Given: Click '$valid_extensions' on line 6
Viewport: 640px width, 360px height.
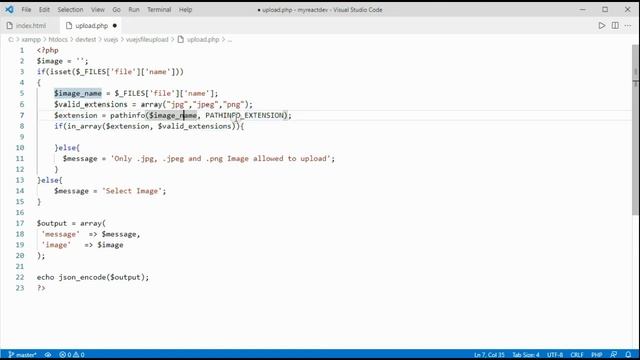Looking at the screenshot, I should coord(91,104).
